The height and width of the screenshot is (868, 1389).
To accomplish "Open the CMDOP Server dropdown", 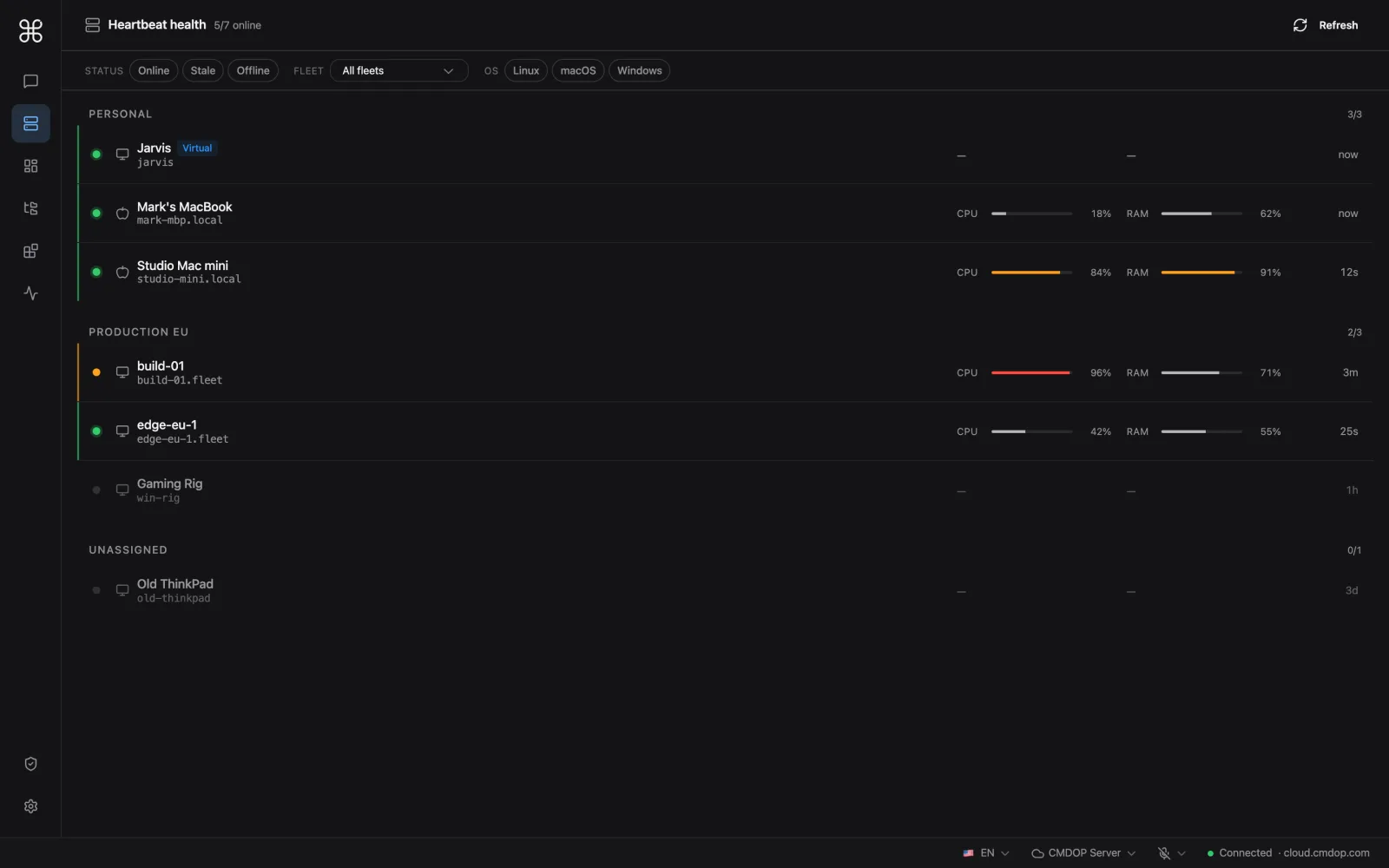I will 1083,853.
